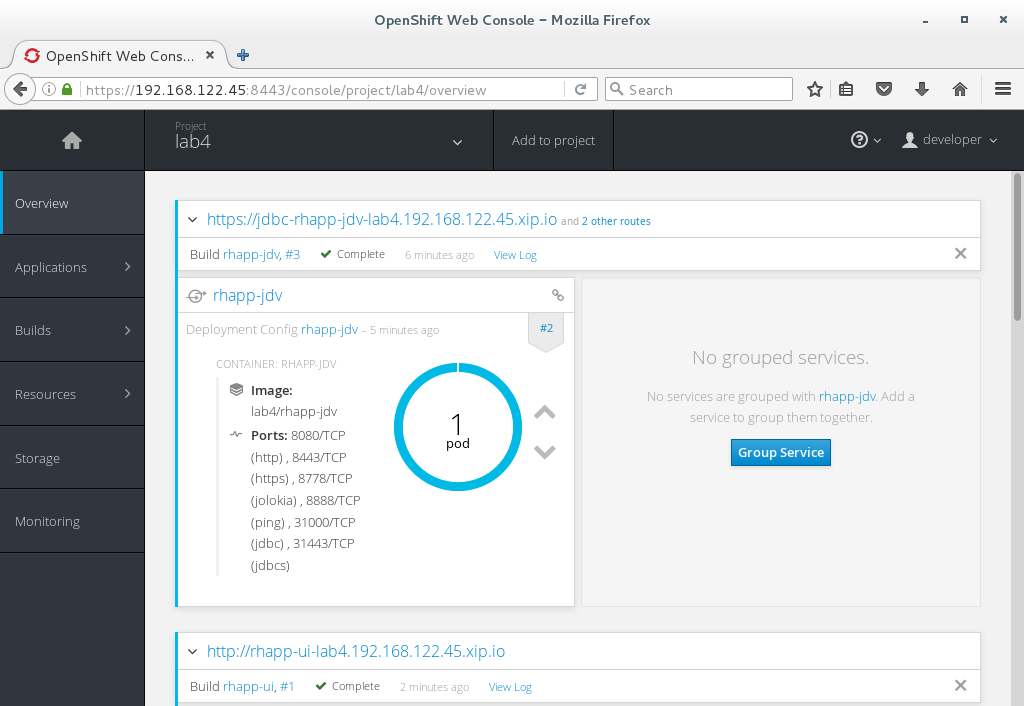This screenshot has width=1024, height=706.
Task: Click the Firefox back button
Action: [20, 89]
